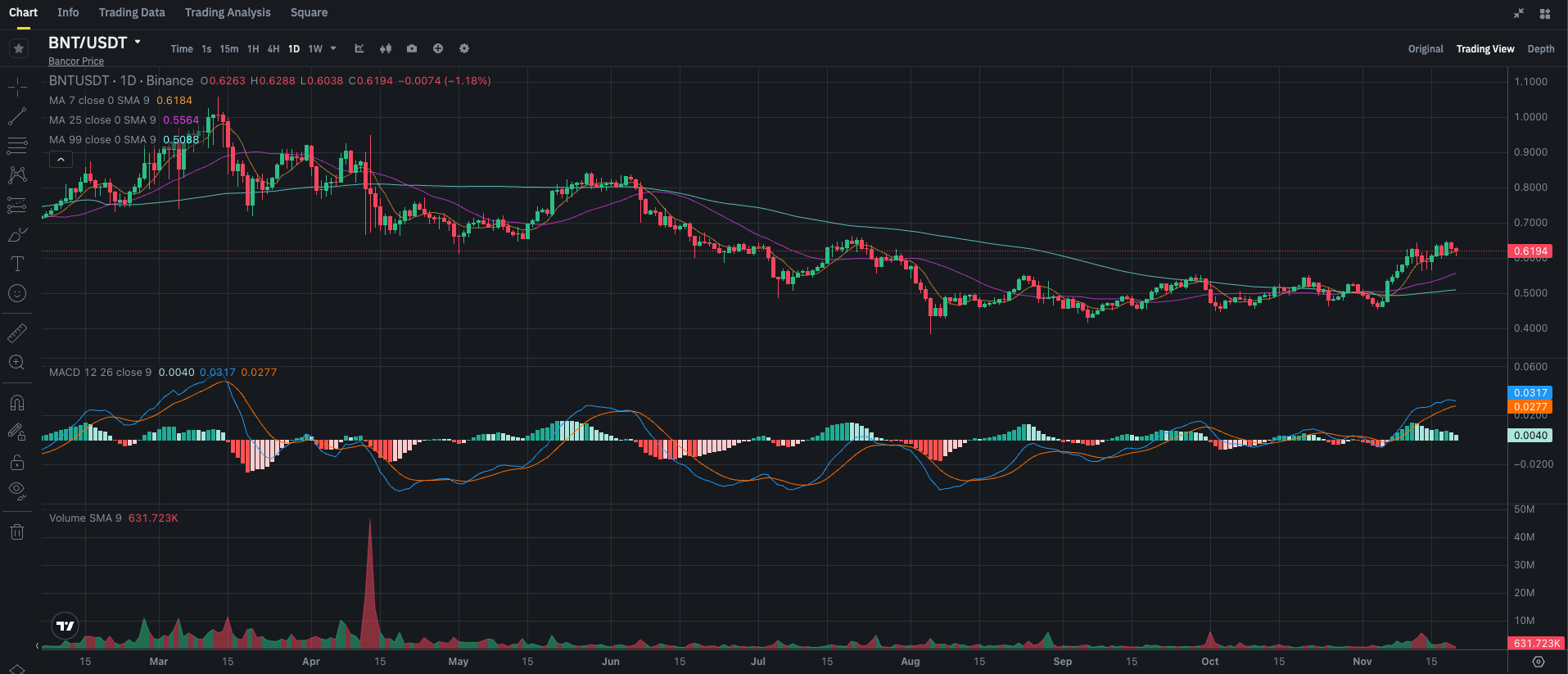
Task: Select the crosshair cursor tool
Action: pyautogui.click(x=17, y=87)
